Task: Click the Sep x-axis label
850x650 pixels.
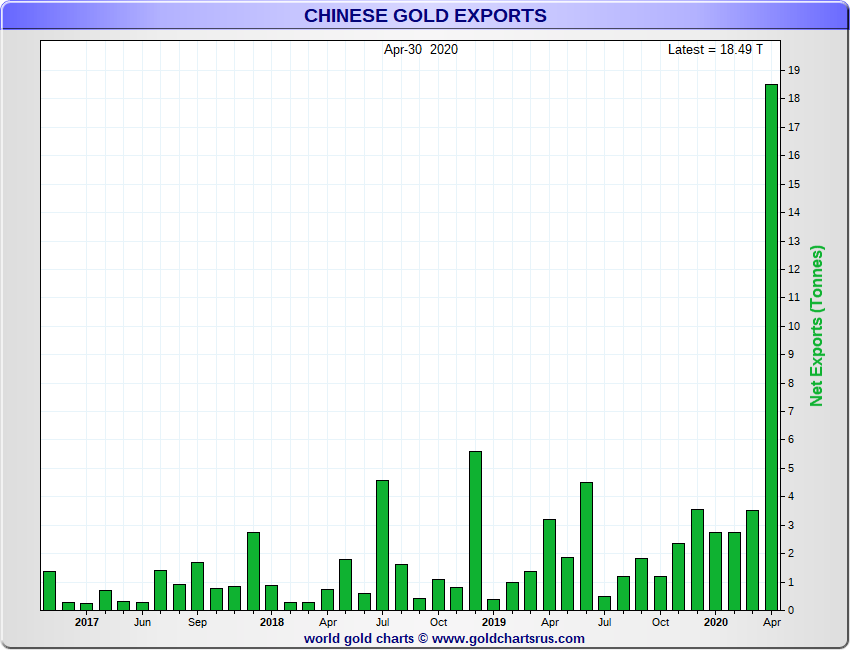Action: (197, 622)
